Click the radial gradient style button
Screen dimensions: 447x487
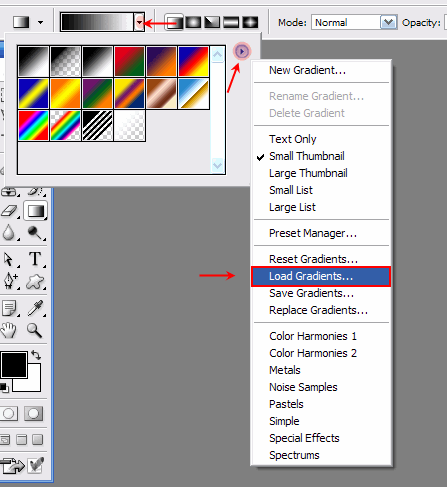tap(193, 22)
